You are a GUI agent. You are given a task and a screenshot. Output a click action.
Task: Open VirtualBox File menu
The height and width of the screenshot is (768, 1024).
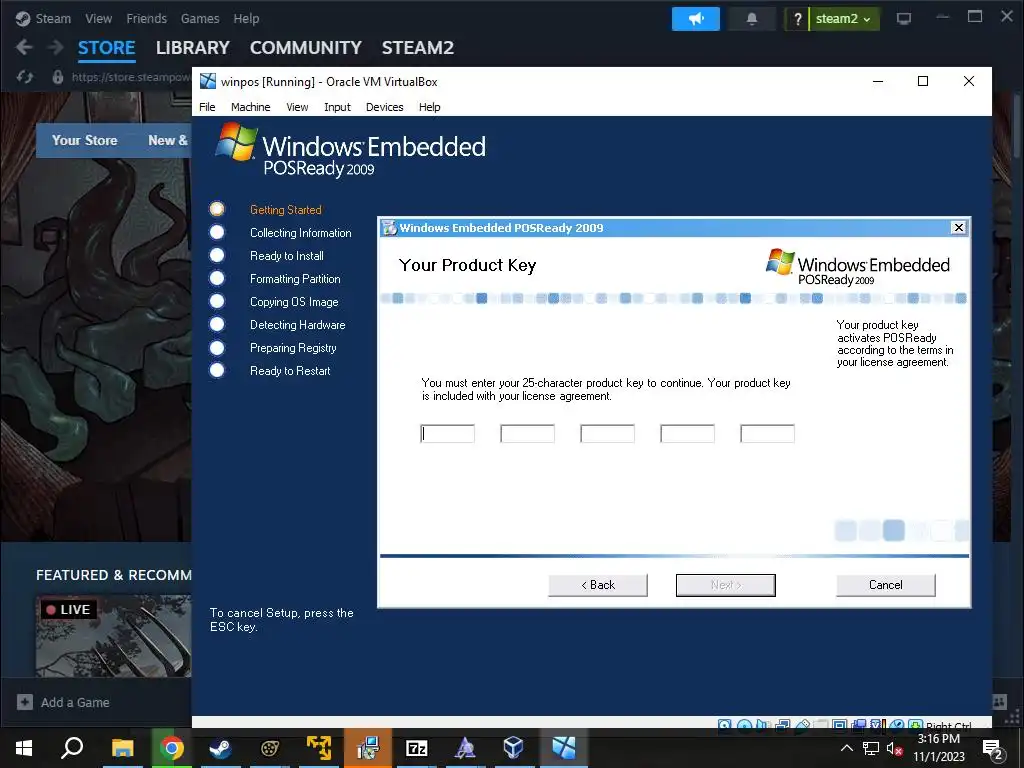(x=207, y=107)
